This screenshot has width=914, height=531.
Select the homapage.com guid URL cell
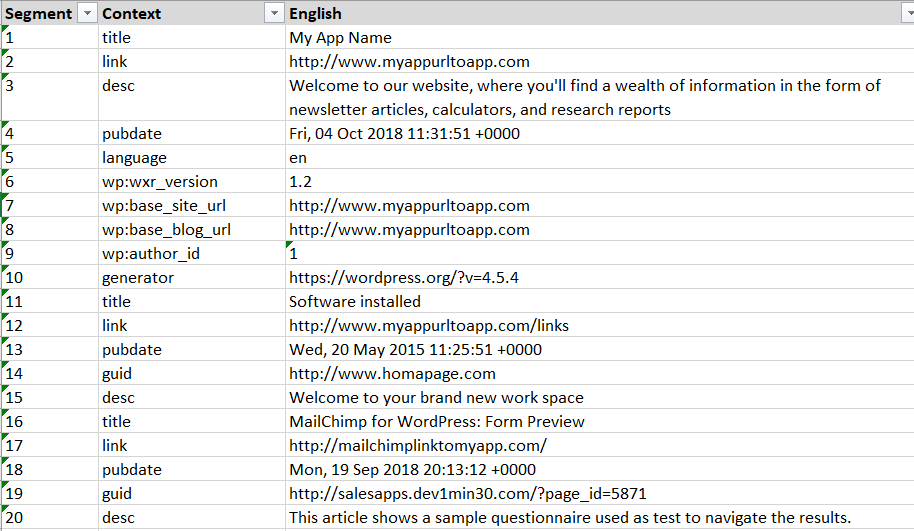[x=392, y=374]
